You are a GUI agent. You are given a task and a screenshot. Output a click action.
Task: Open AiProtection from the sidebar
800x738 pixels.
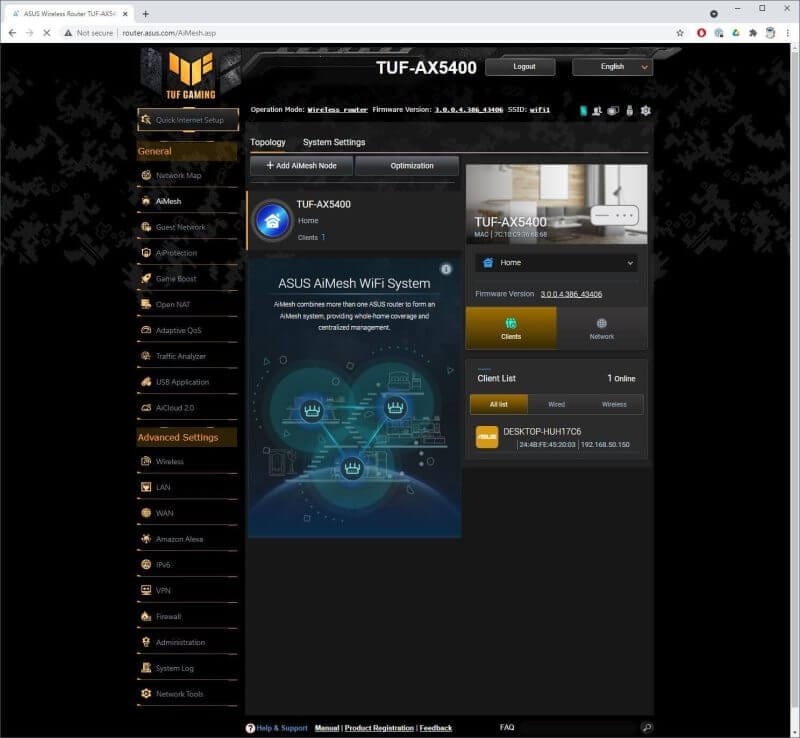147,253
